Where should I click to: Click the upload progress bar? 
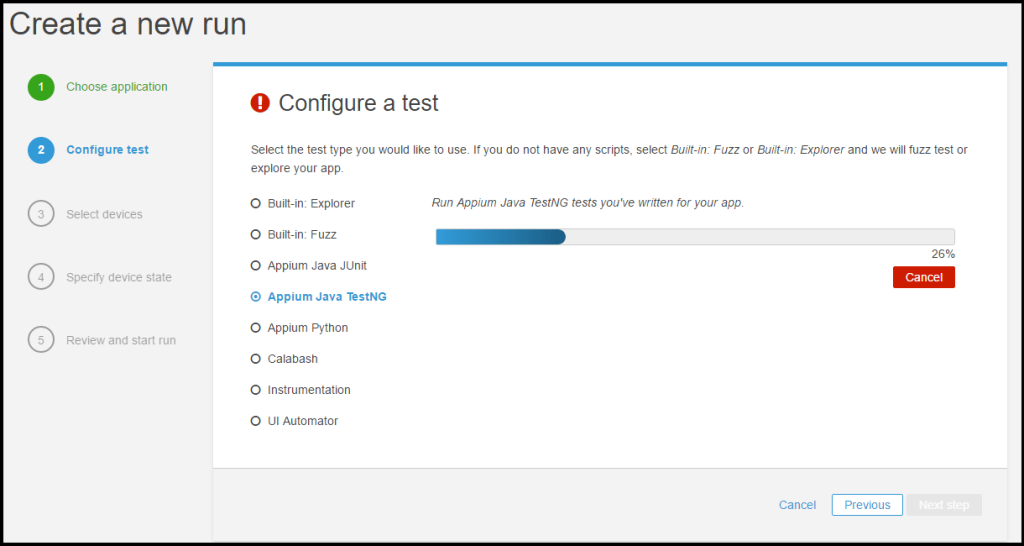695,237
